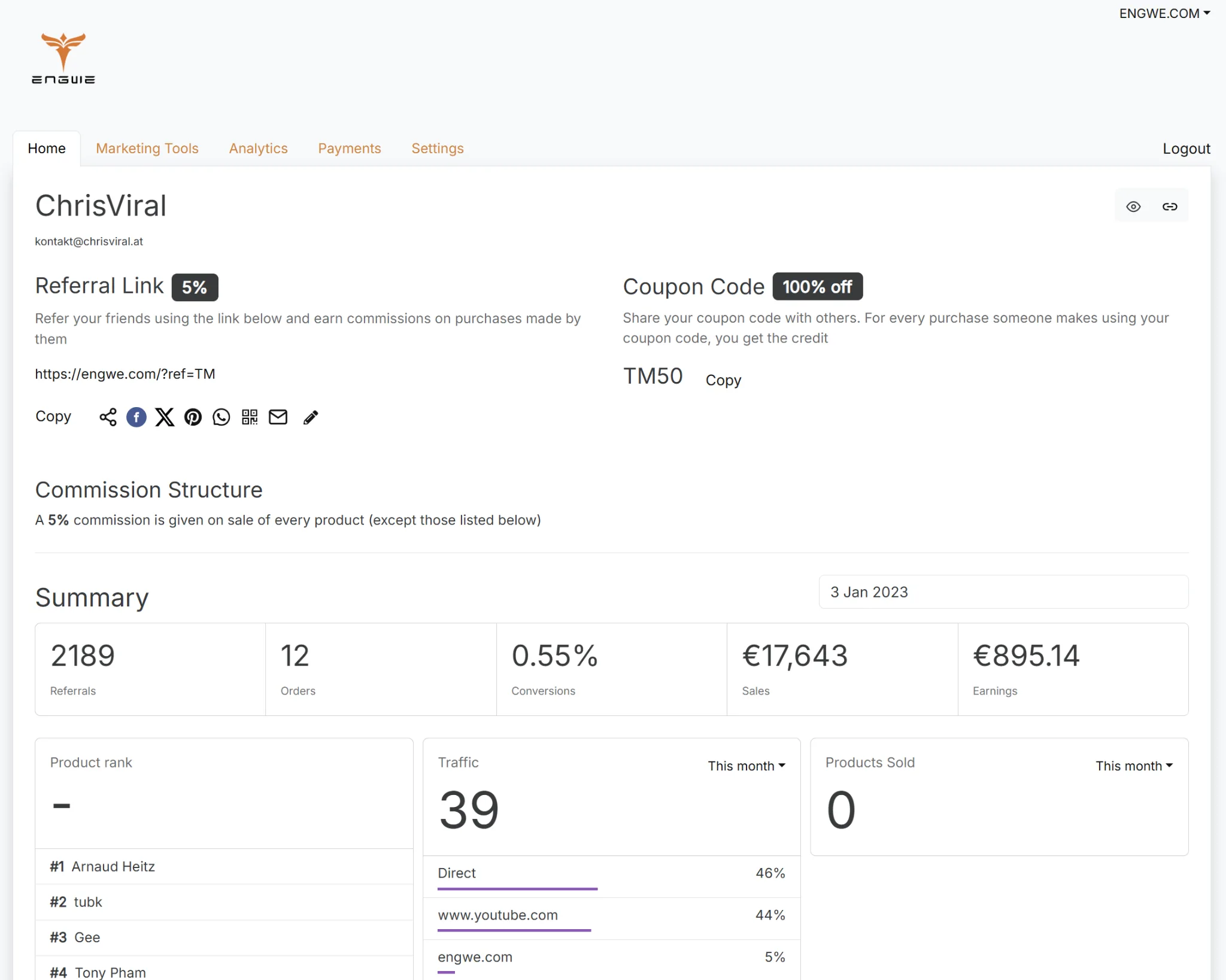Open the 3 Jan 2023 date field
Image resolution: width=1226 pixels, height=980 pixels.
click(1002, 591)
